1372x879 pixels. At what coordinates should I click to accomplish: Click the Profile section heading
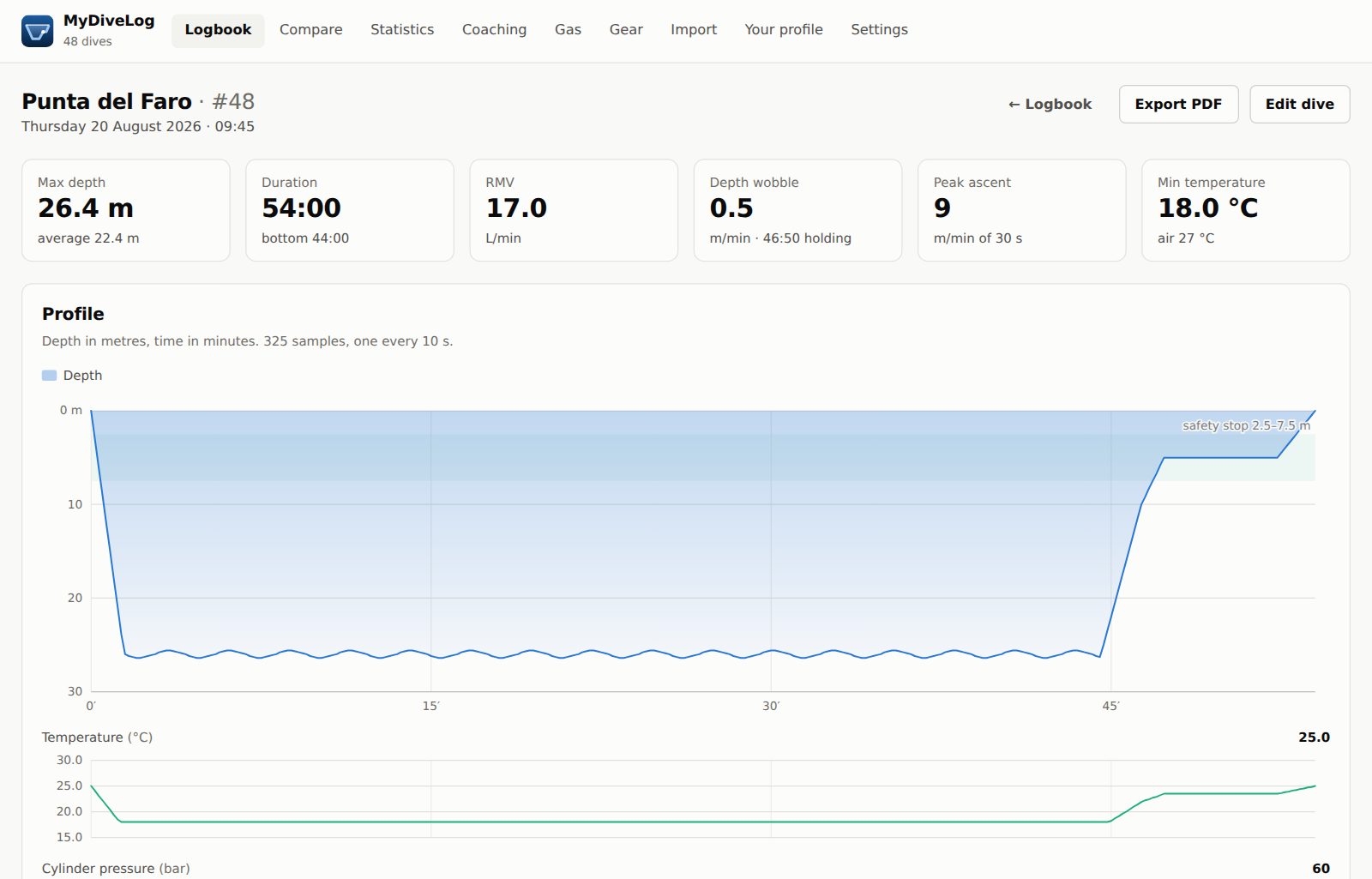pyautogui.click(x=73, y=314)
